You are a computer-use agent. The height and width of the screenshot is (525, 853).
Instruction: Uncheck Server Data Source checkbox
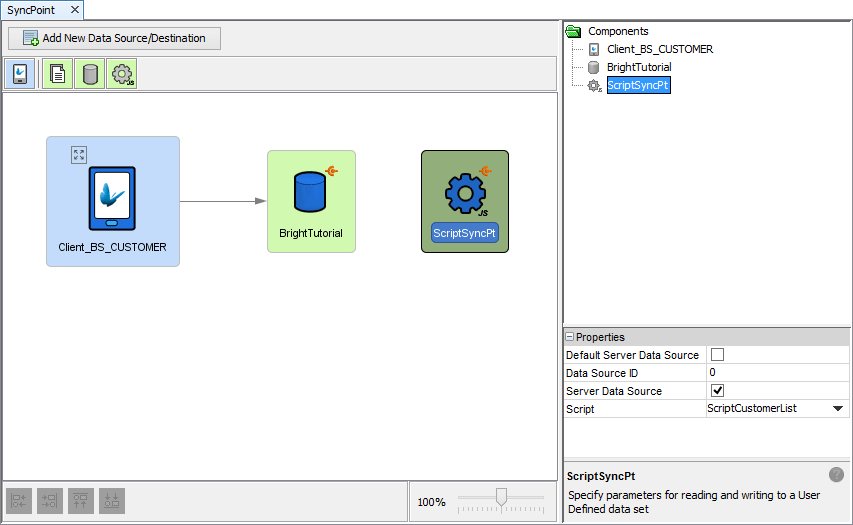coord(717,391)
